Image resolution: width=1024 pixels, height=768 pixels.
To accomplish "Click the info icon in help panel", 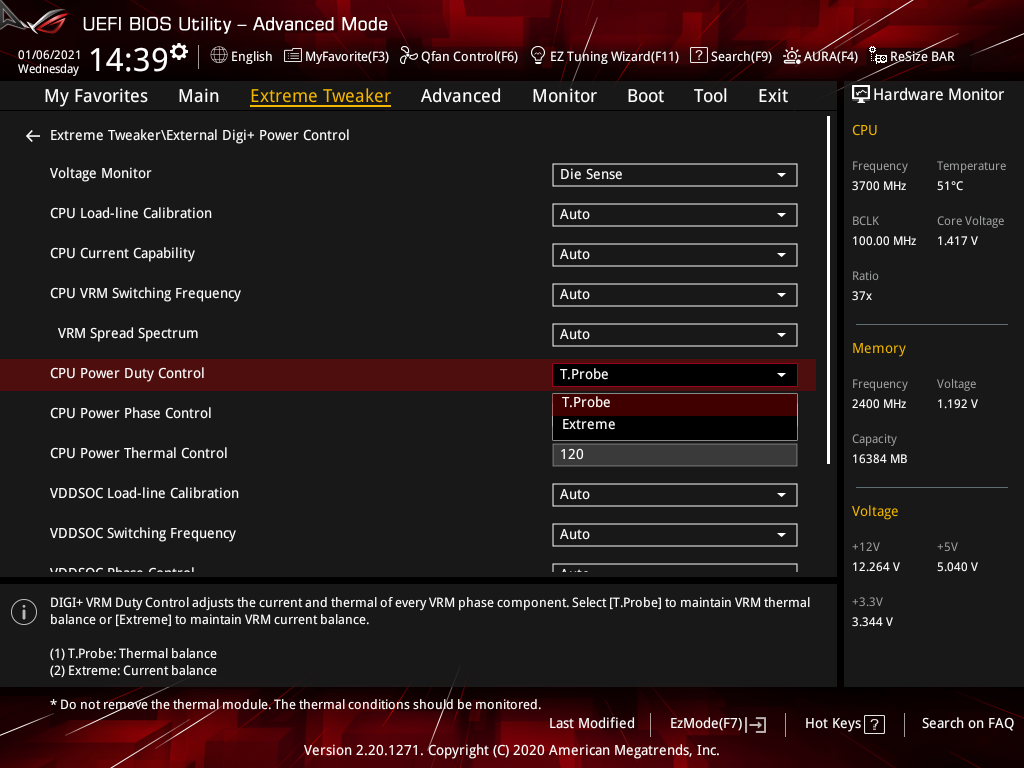I will click(x=24, y=612).
